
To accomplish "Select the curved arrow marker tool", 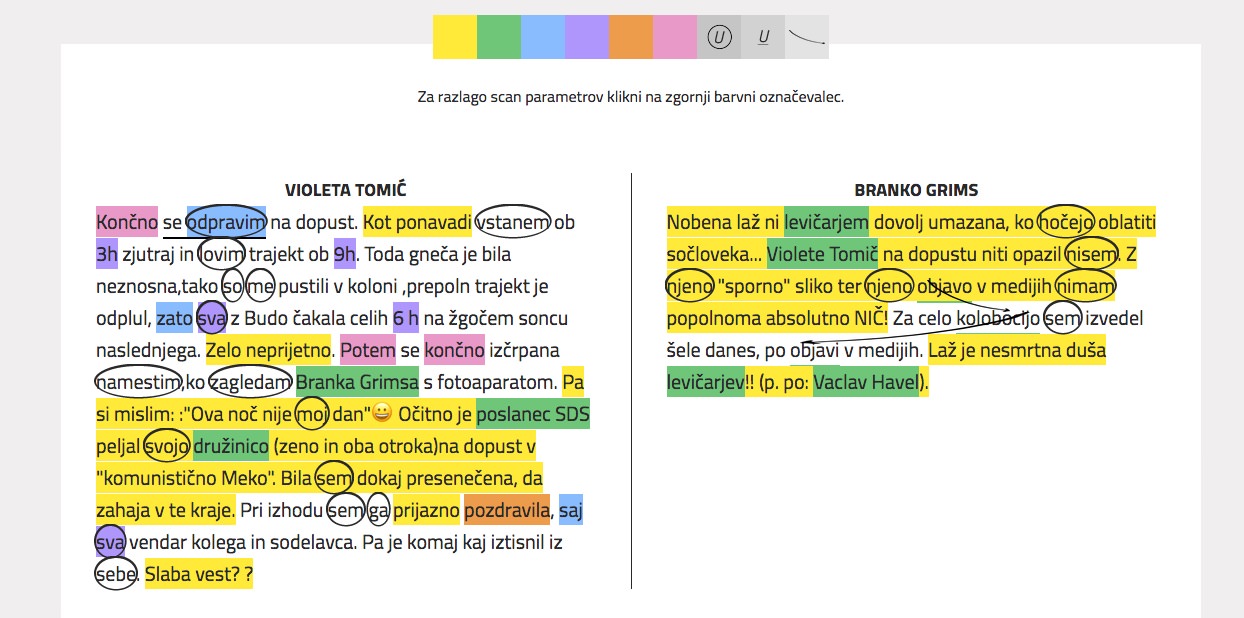I will pos(807,37).
